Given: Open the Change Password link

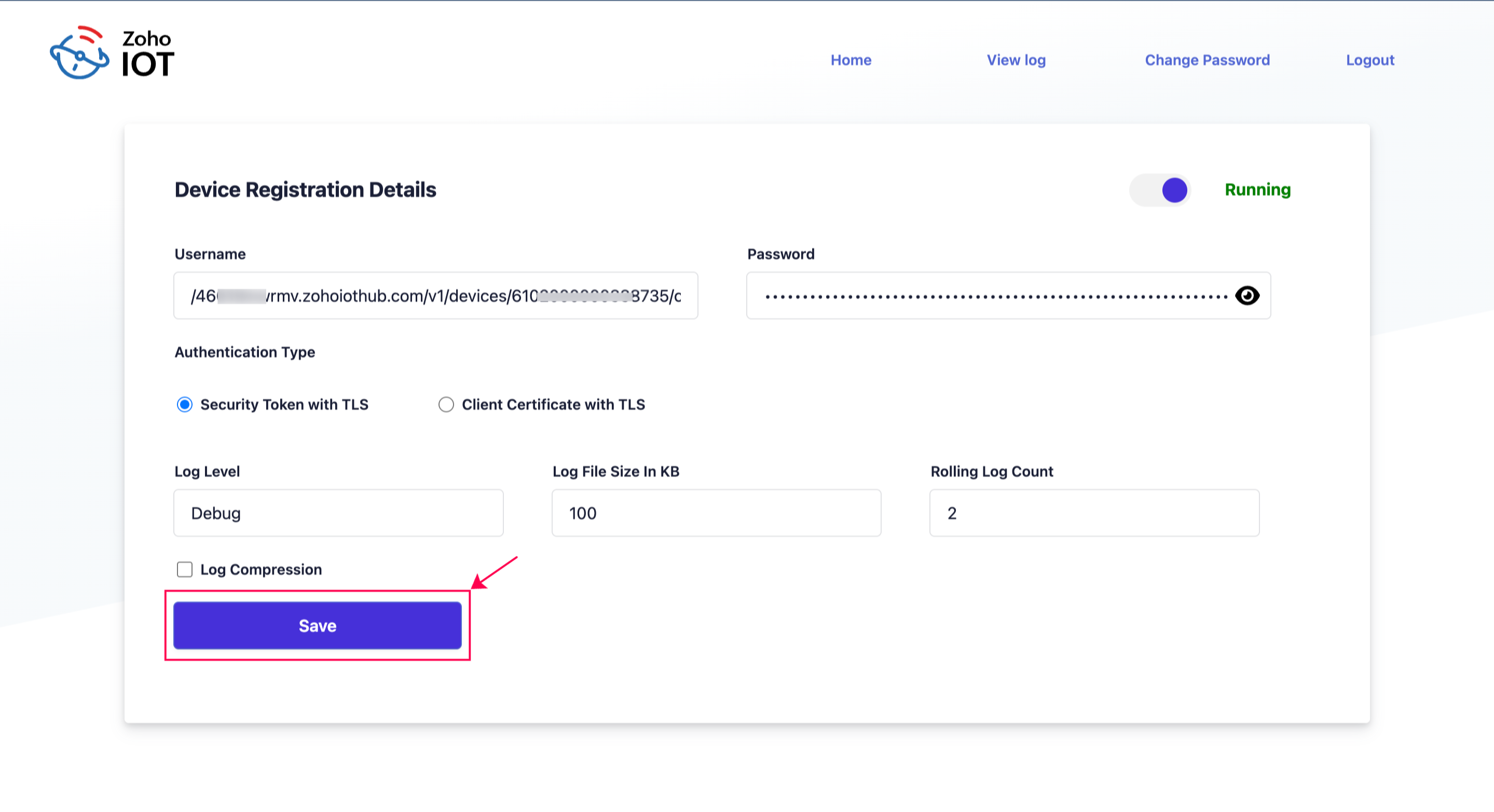Looking at the screenshot, I should pos(1207,60).
